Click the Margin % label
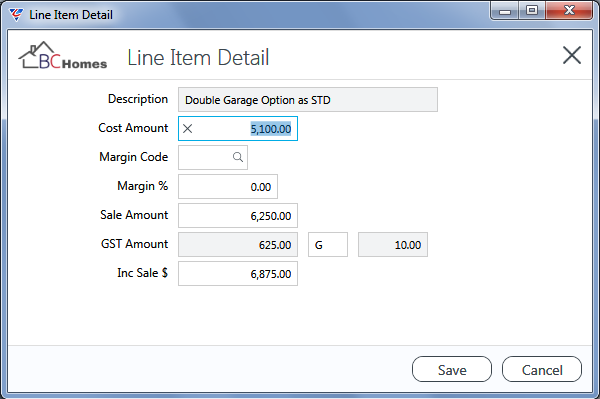The height and width of the screenshot is (399, 600). tap(142, 186)
